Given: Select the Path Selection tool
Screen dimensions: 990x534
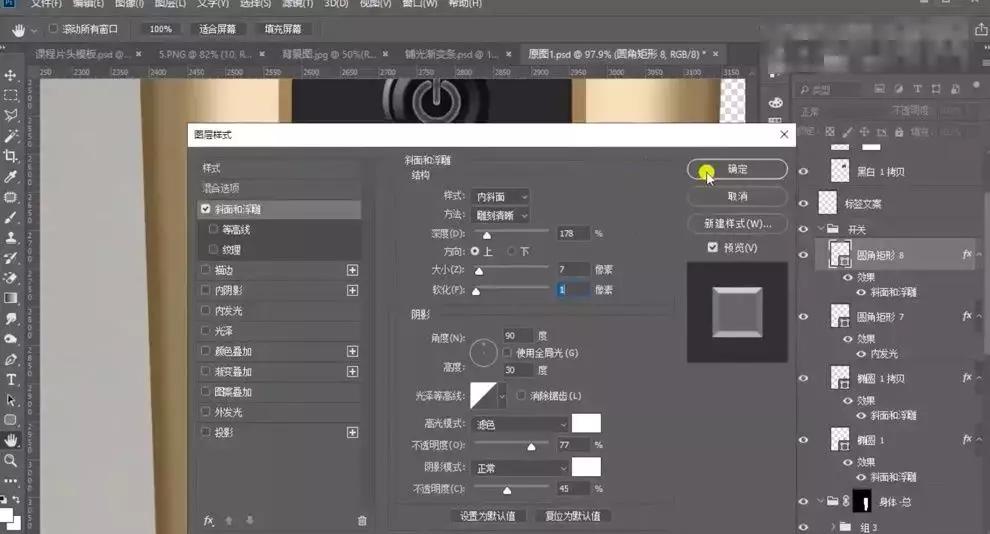Looking at the screenshot, I should [11, 400].
